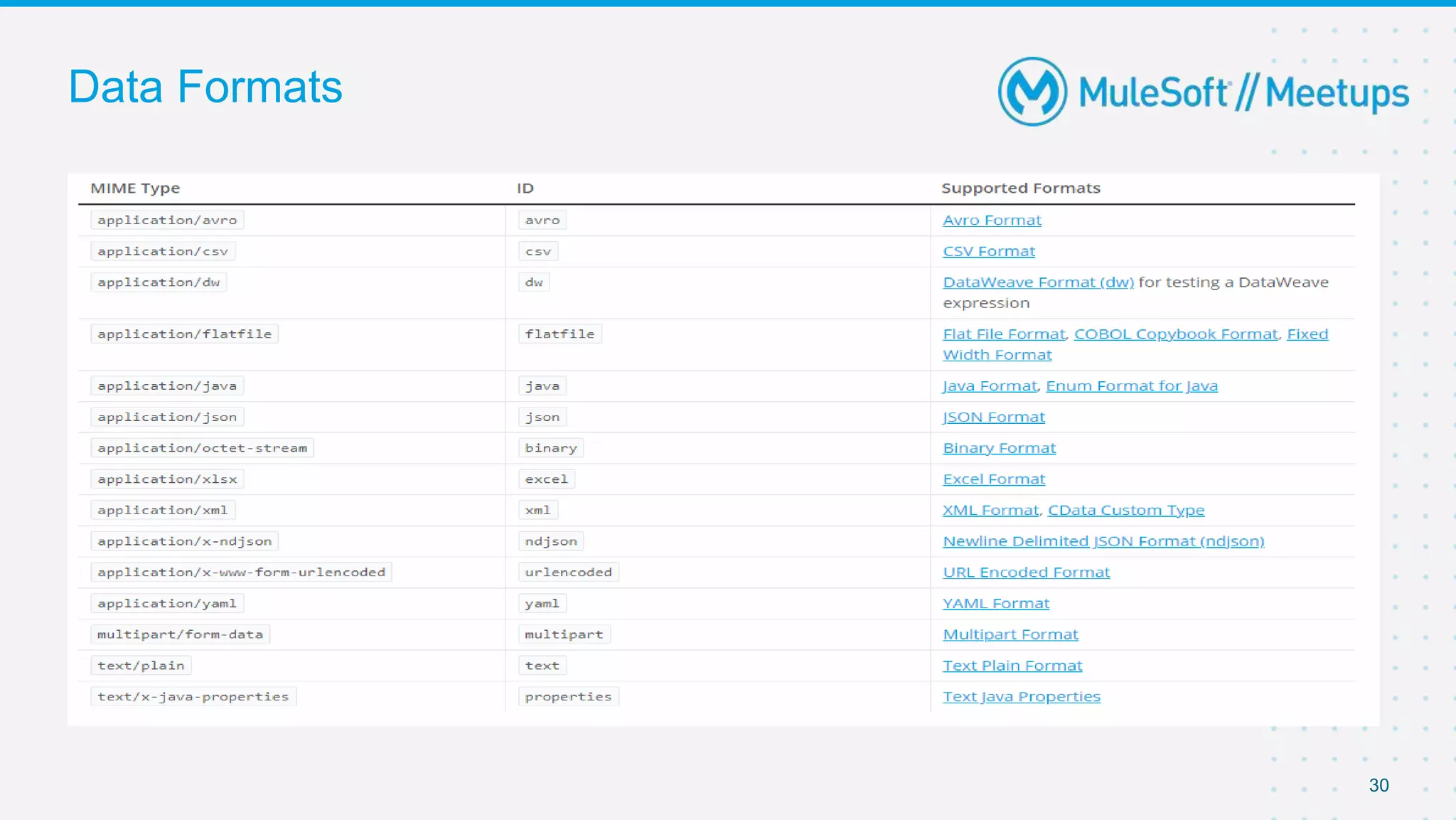Image resolution: width=1456 pixels, height=820 pixels.
Task: Open the Text Java Properties link
Action: [1022, 697]
